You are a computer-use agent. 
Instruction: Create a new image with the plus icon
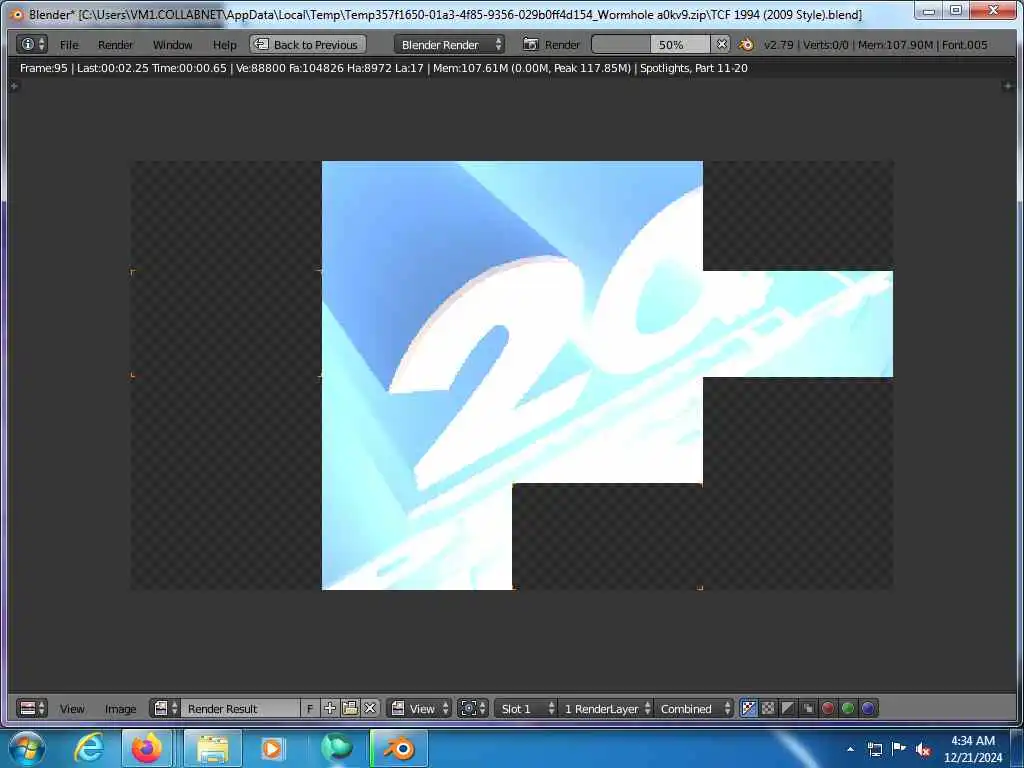[330, 708]
